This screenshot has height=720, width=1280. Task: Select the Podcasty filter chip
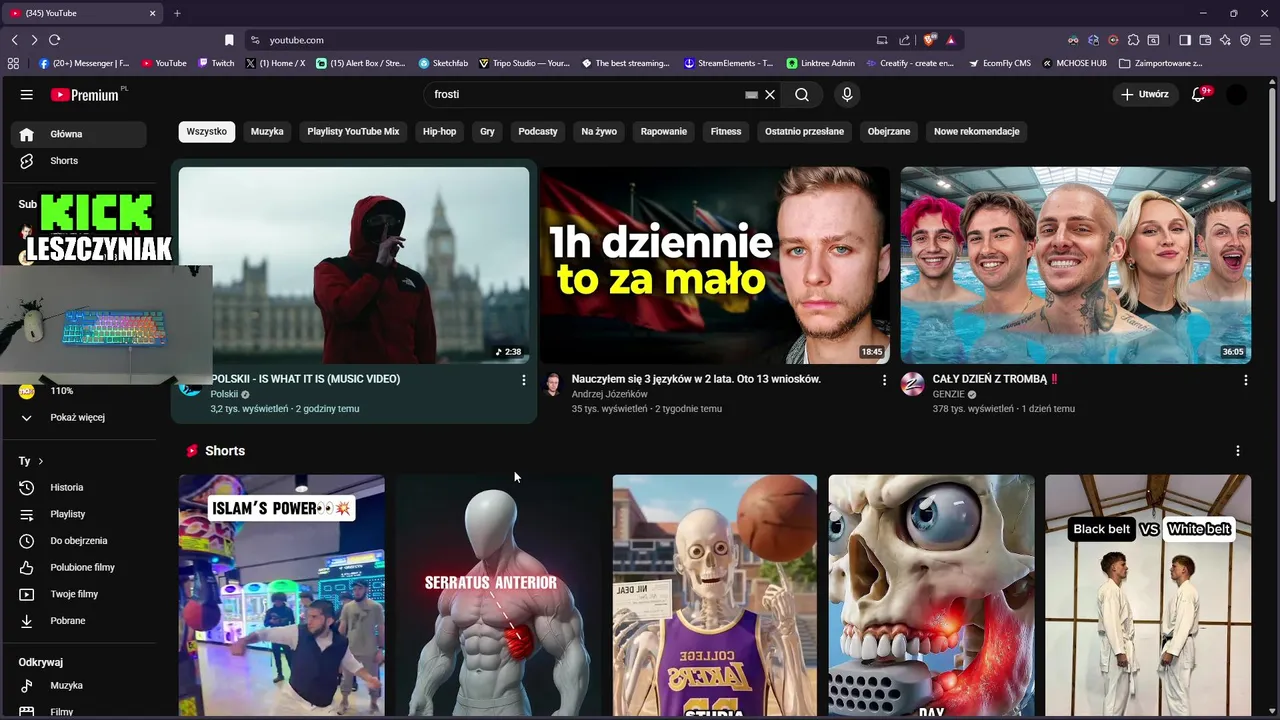(x=538, y=131)
